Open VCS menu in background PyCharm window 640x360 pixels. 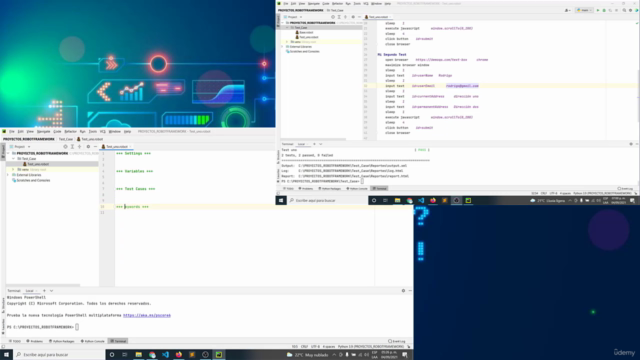[366, 4]
